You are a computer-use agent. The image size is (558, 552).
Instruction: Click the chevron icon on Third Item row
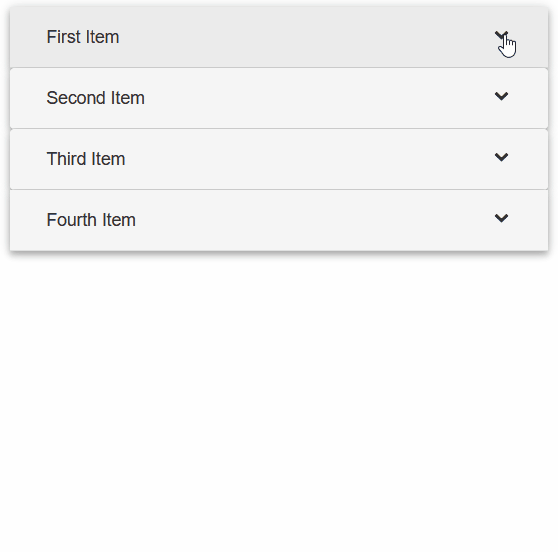coord(501,157)
